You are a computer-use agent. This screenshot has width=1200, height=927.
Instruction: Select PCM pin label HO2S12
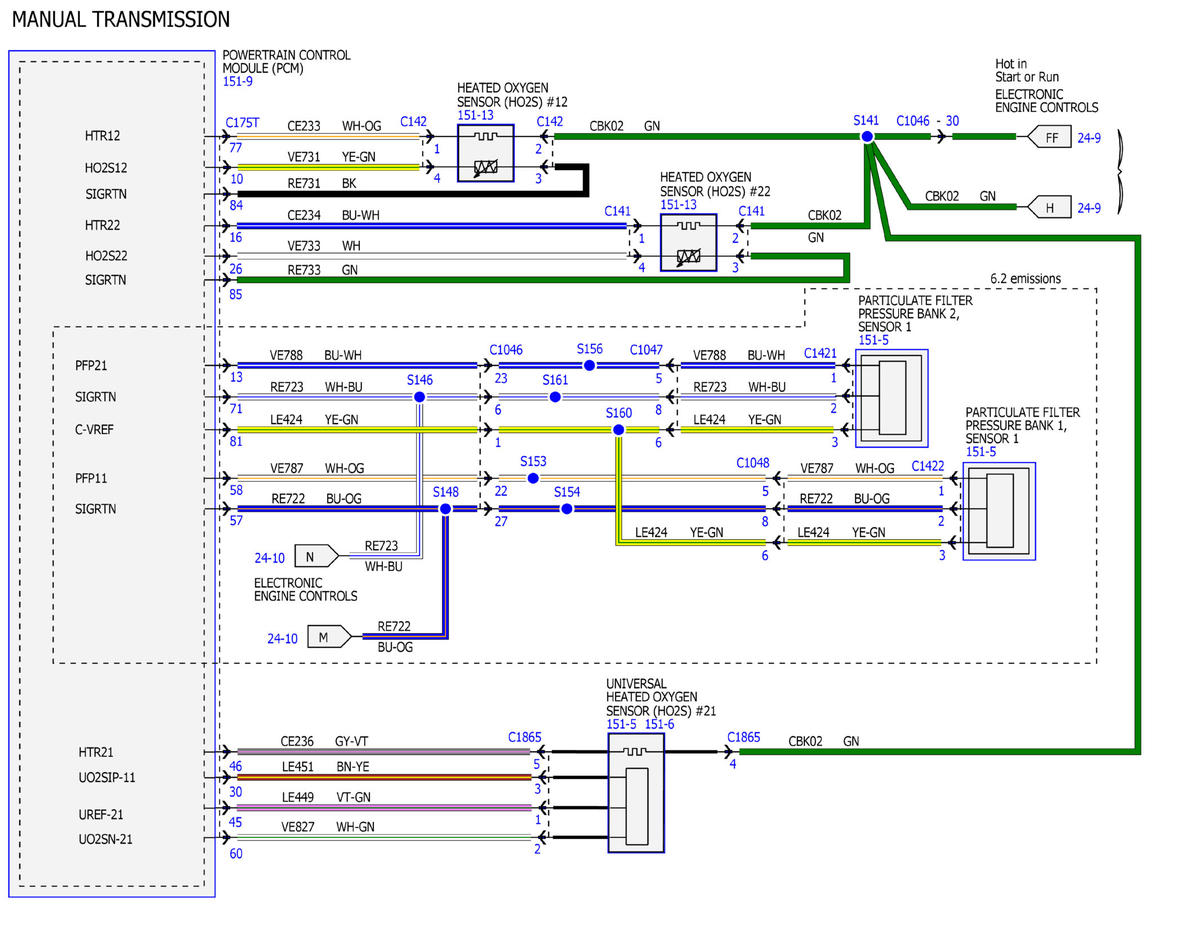coord(106,168)
